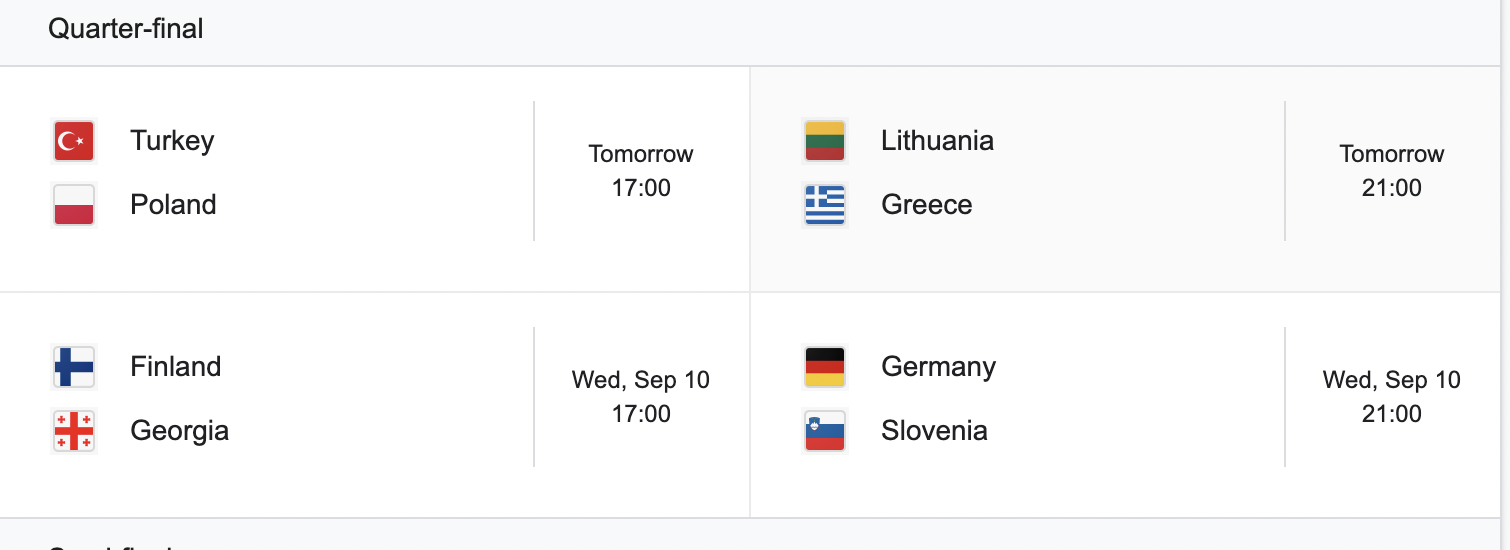Open the Georgia team name
Image resolution: width=1510 pixels, height=550 pixels.
[x=179, y=431]
